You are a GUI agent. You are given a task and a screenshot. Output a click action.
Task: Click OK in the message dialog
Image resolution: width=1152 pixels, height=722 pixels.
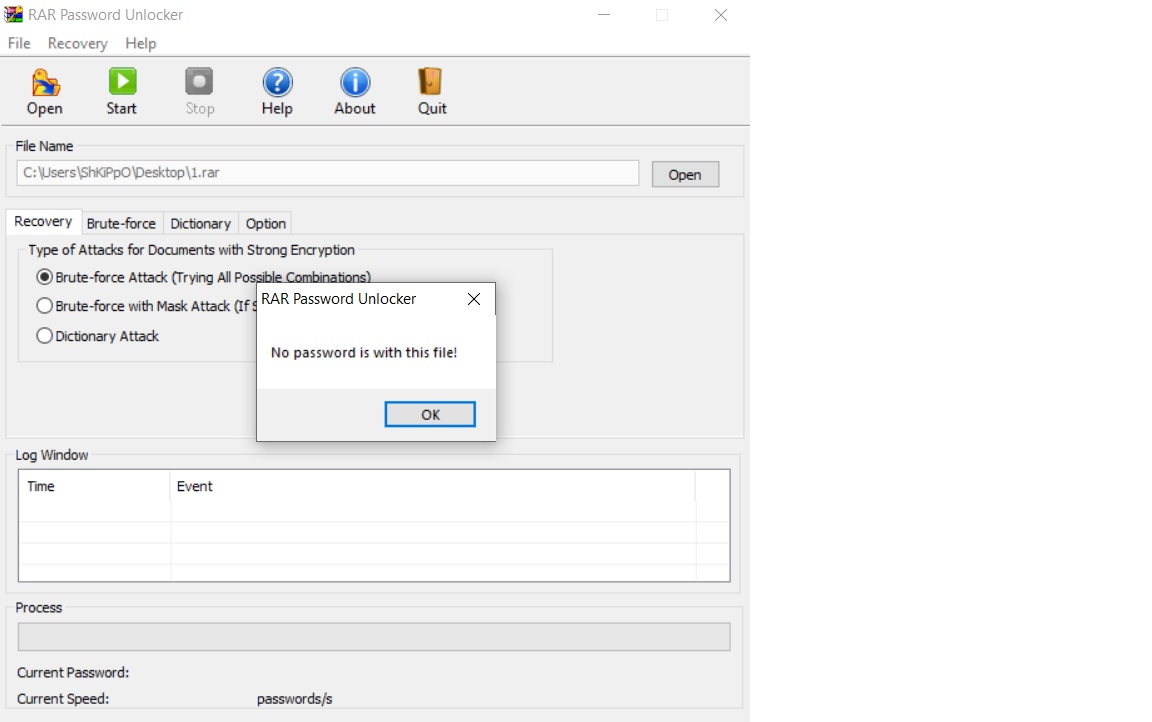click(430, 414)
